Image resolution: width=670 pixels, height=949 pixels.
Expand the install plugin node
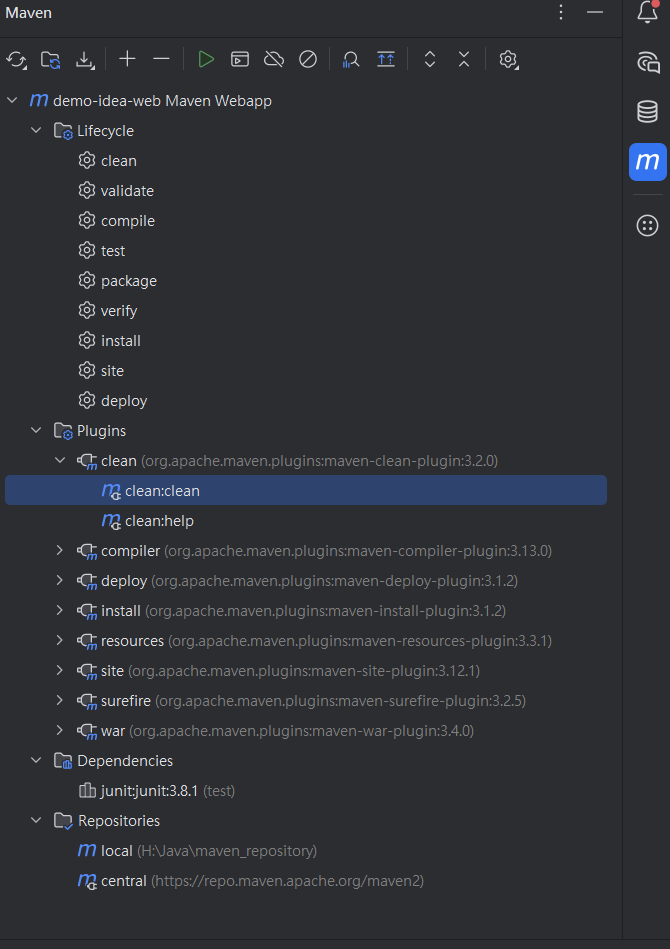click(59, 610)
